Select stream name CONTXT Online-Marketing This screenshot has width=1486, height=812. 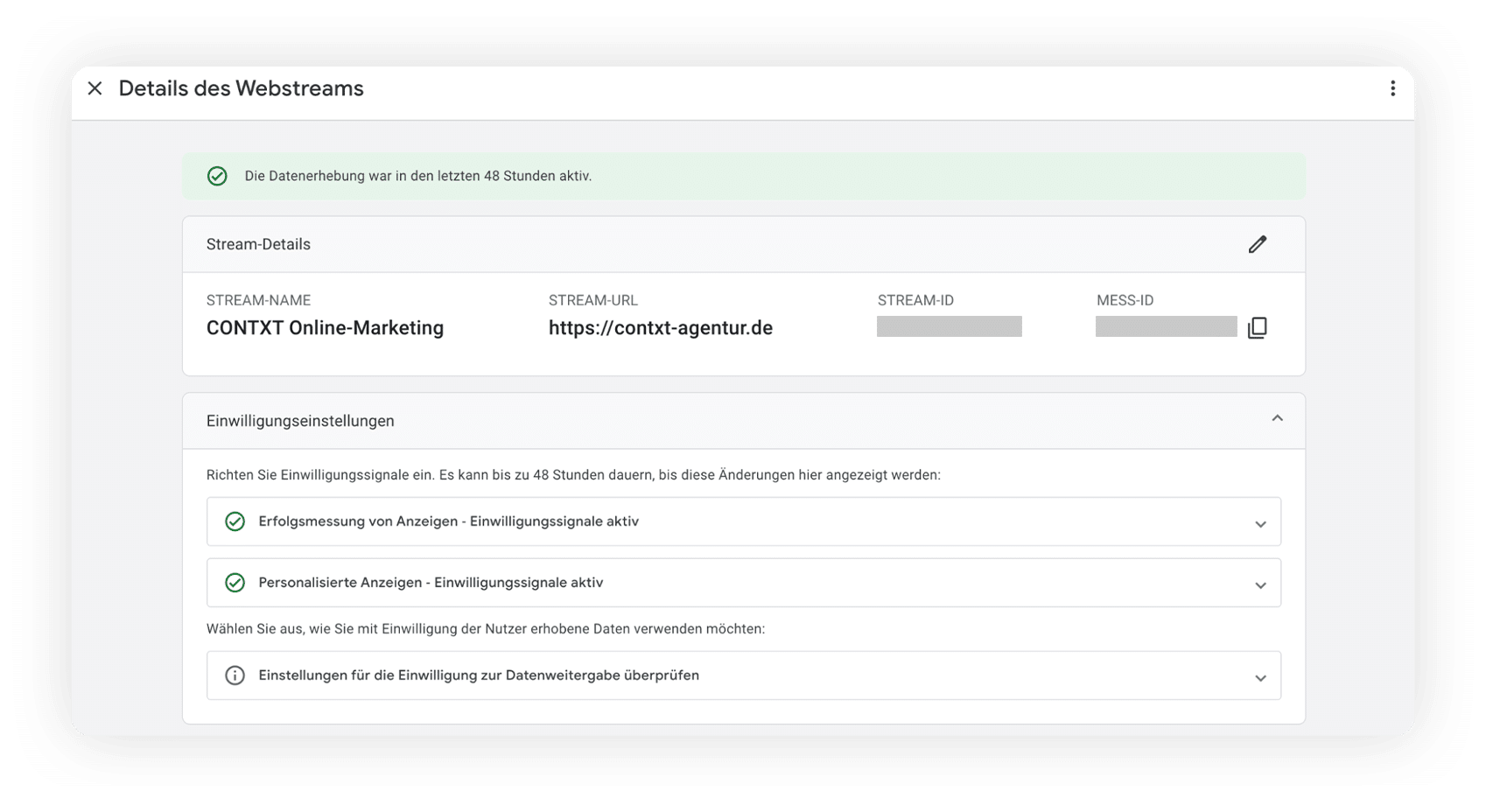(325, 328)
